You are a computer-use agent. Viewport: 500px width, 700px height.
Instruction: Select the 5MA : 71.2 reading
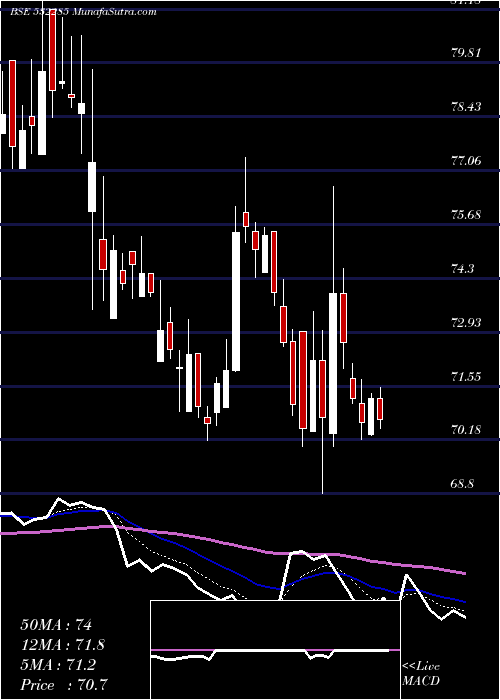pos(58,665)
